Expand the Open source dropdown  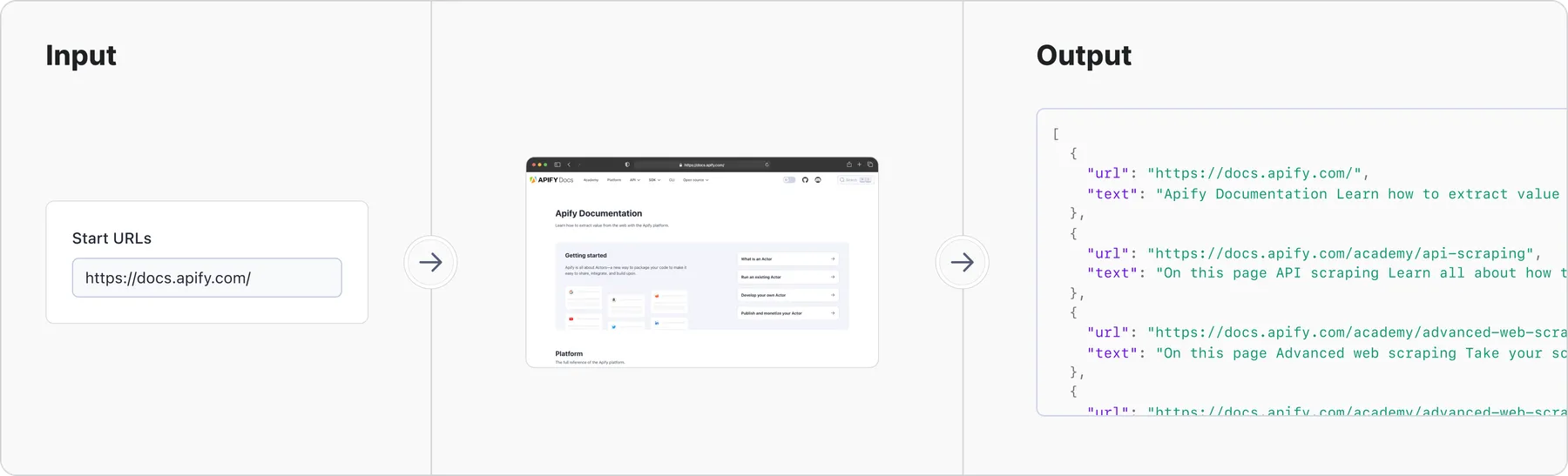tap(695, 180)
